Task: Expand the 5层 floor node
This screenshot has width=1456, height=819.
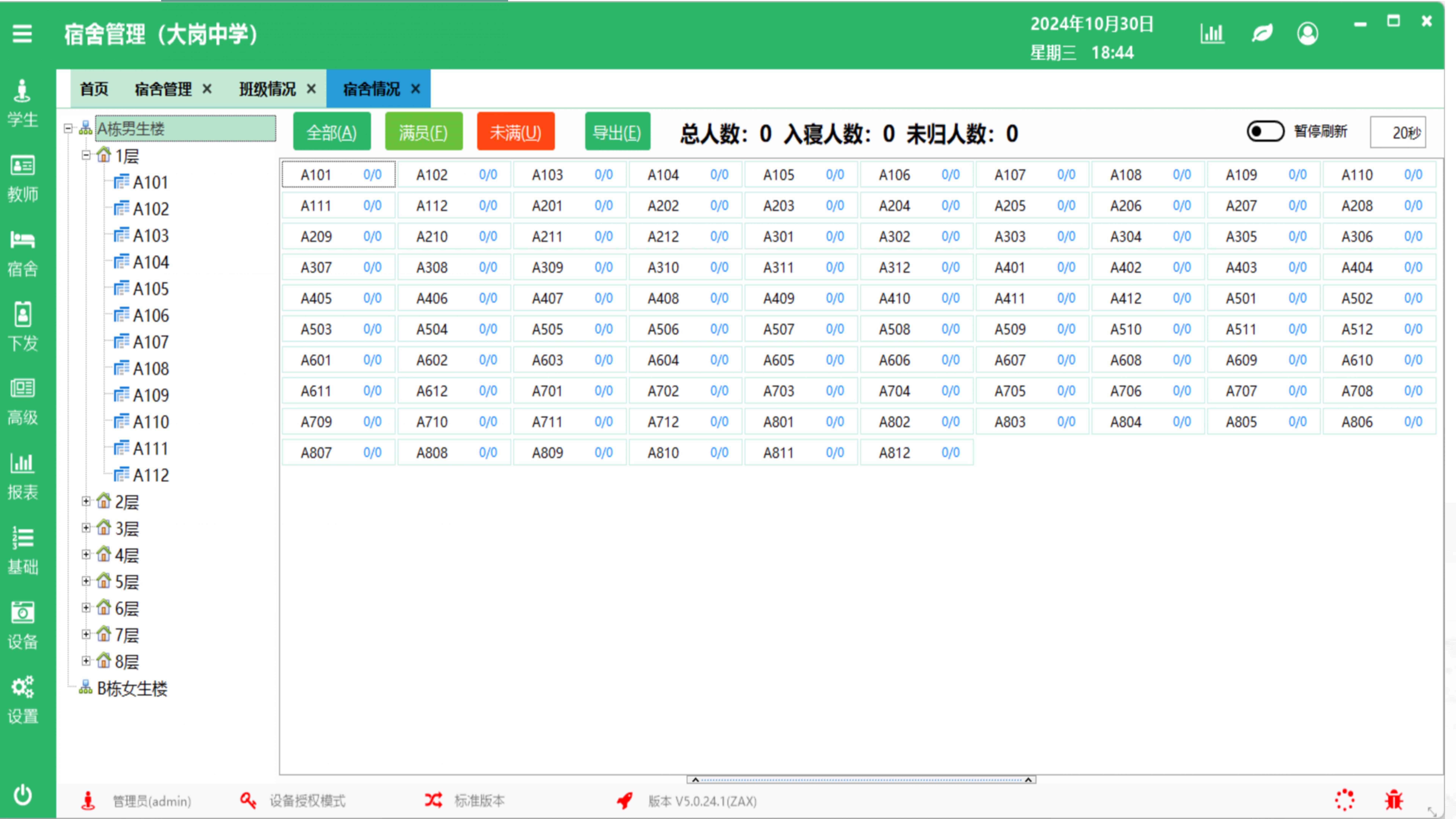Action: (x=86, y=581)
